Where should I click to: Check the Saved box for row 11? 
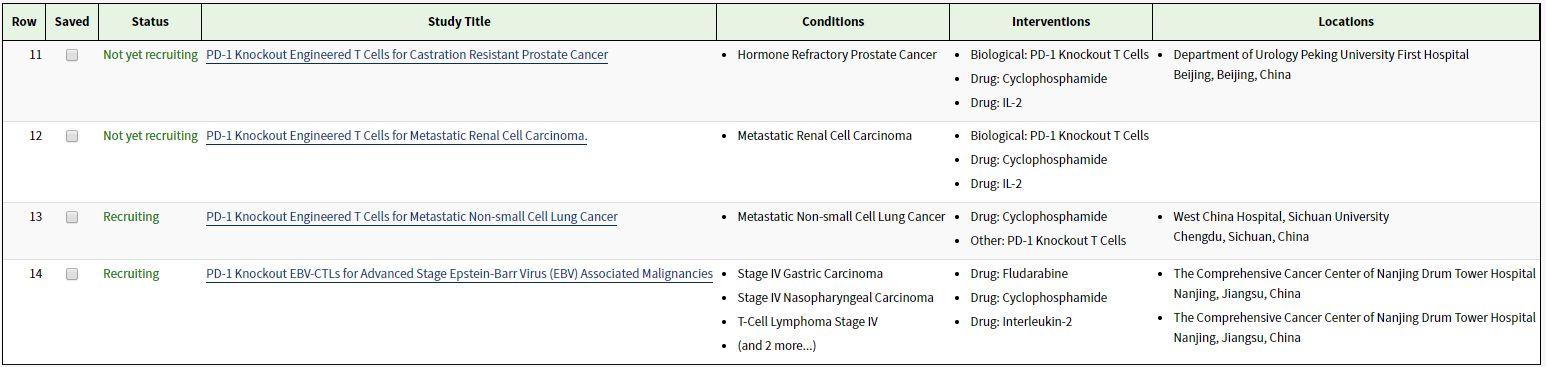point(72,55)
